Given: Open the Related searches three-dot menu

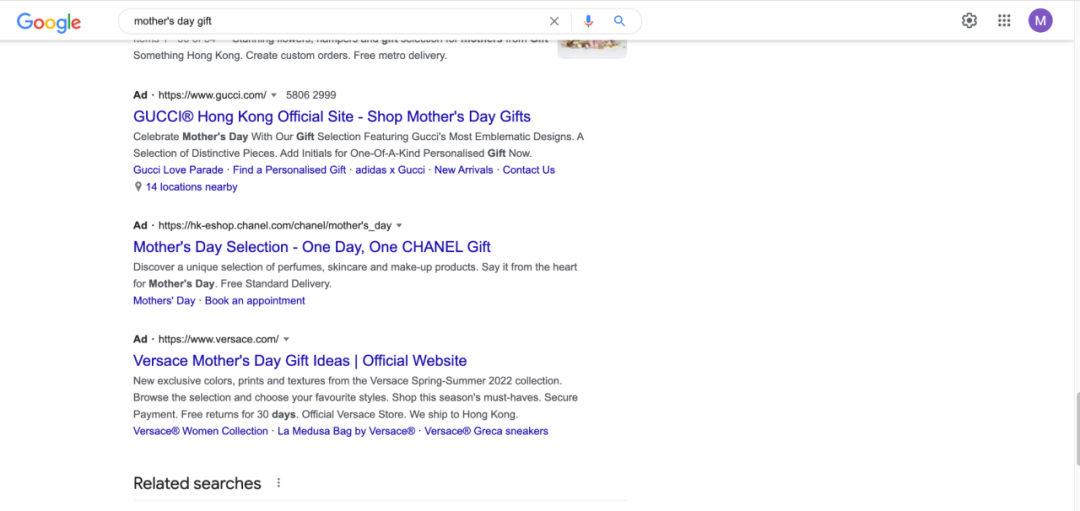Looking at the screenshot, I should coord(279,483).
